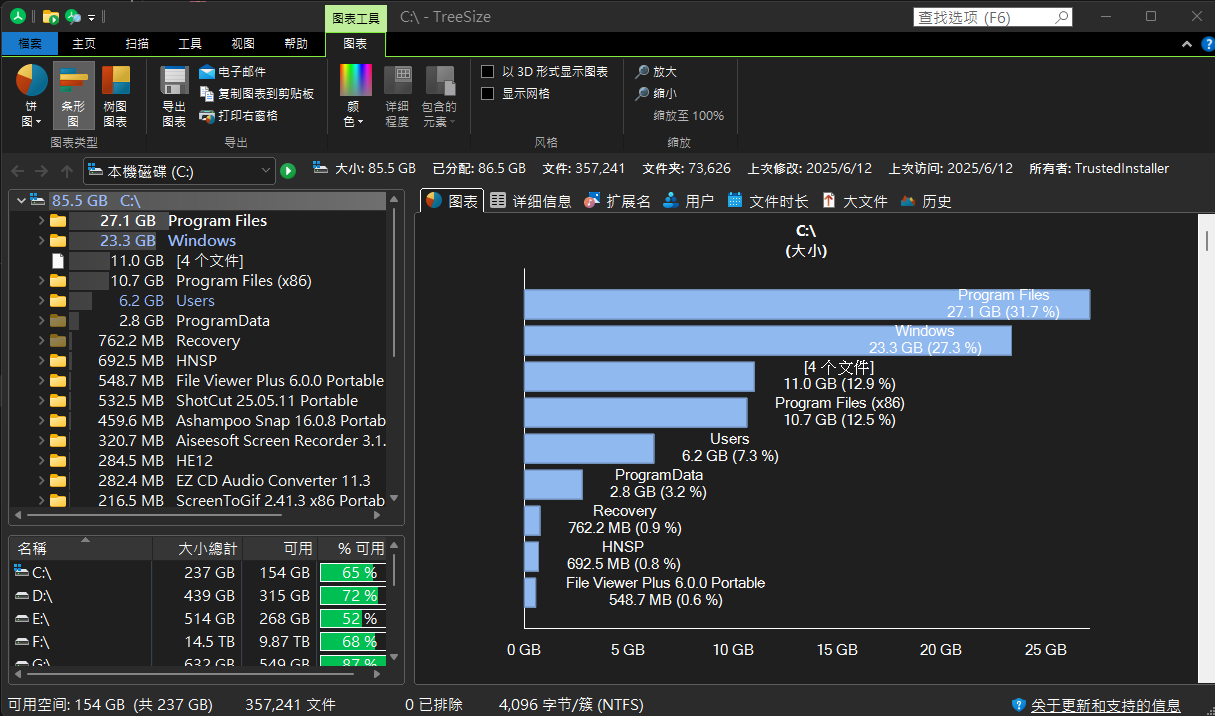Enable 3D chart display checkbox

pyautogui.click(x=488, y=72)
